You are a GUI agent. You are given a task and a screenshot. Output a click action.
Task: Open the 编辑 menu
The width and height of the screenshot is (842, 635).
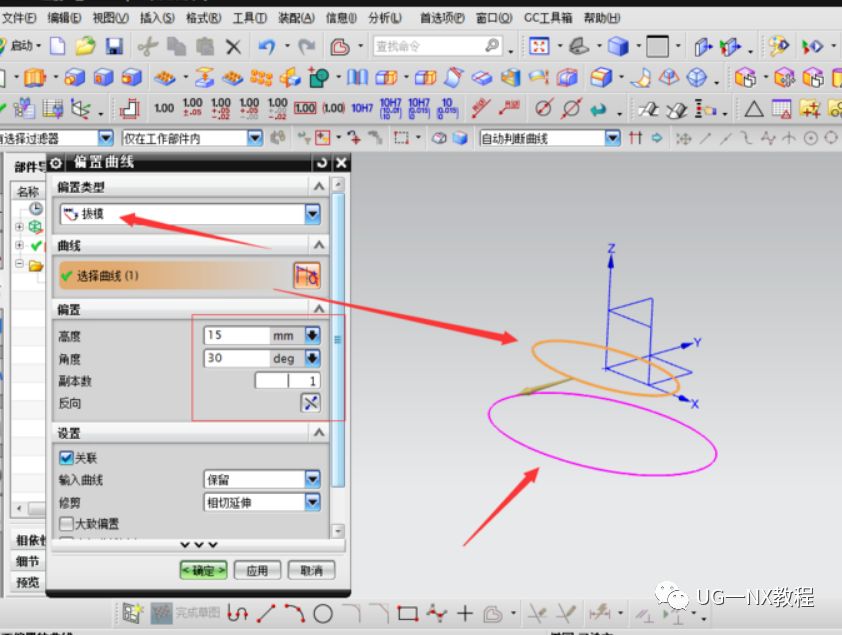click(x=64, y=18)
